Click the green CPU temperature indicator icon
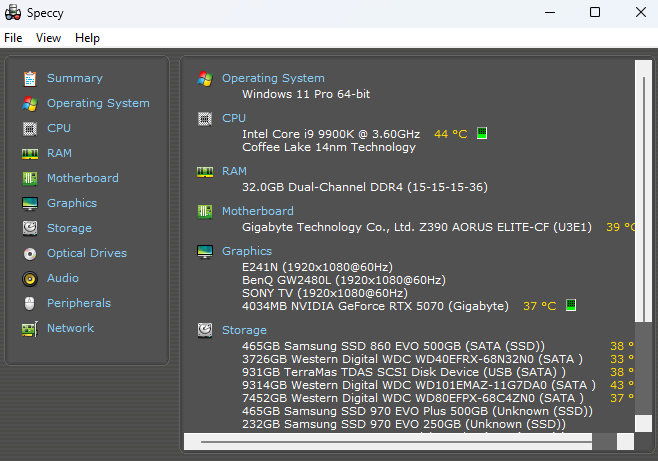The height and width of the screenshot is (461, 658). [482, 133]
